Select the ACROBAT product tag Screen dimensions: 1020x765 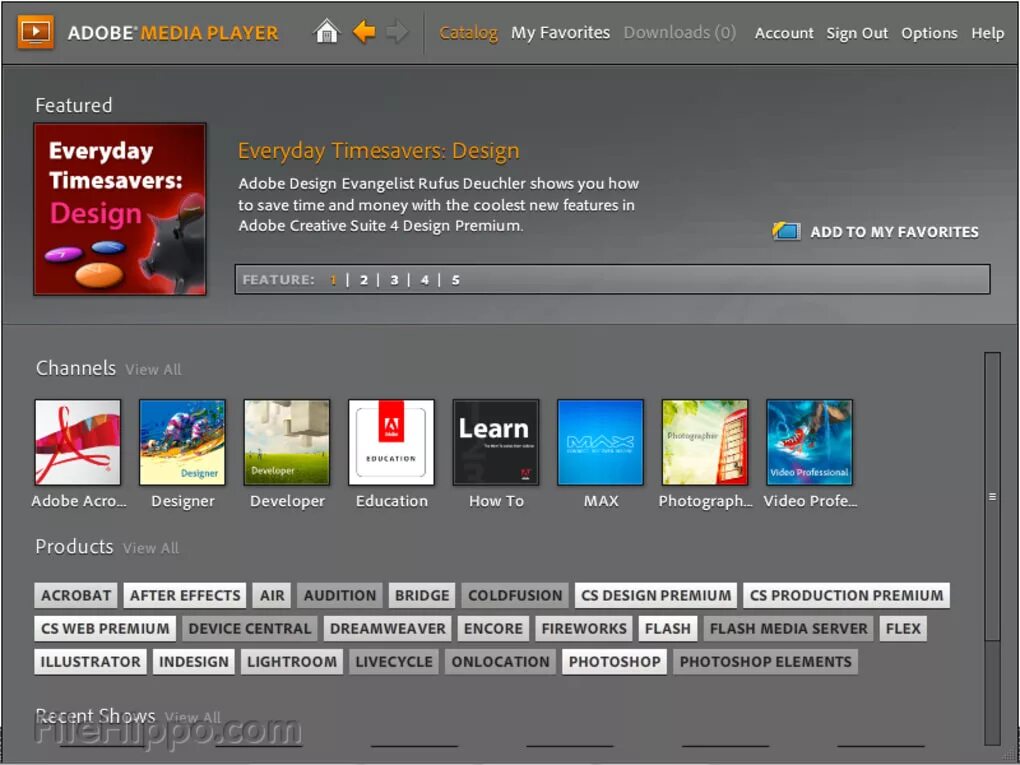point(76,595)
